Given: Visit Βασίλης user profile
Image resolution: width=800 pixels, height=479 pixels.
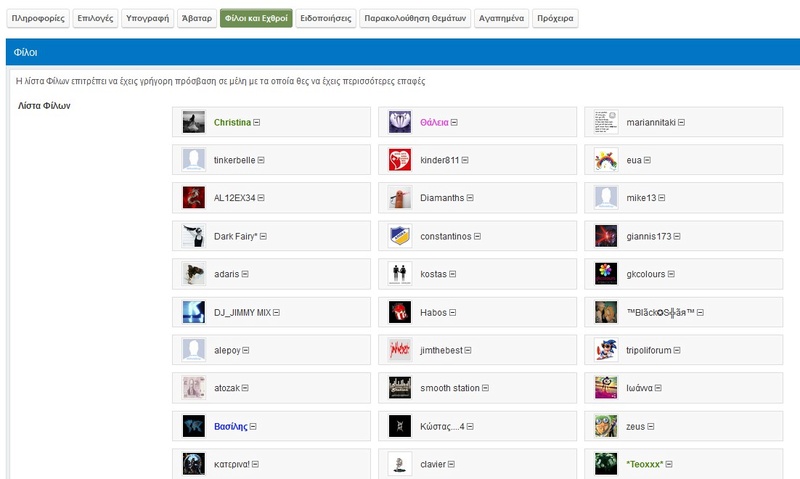Looking at the screenshot, I should 231,426.
